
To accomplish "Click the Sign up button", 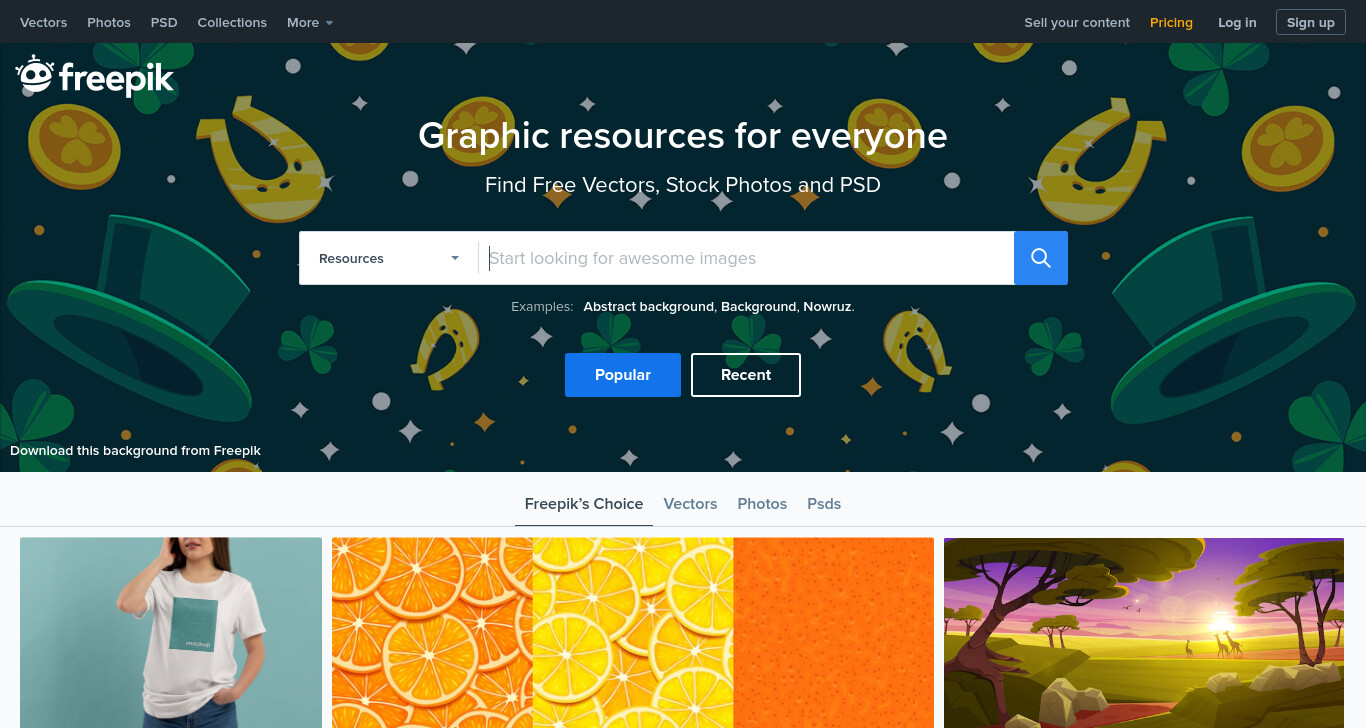I will tap(1310, 22).
